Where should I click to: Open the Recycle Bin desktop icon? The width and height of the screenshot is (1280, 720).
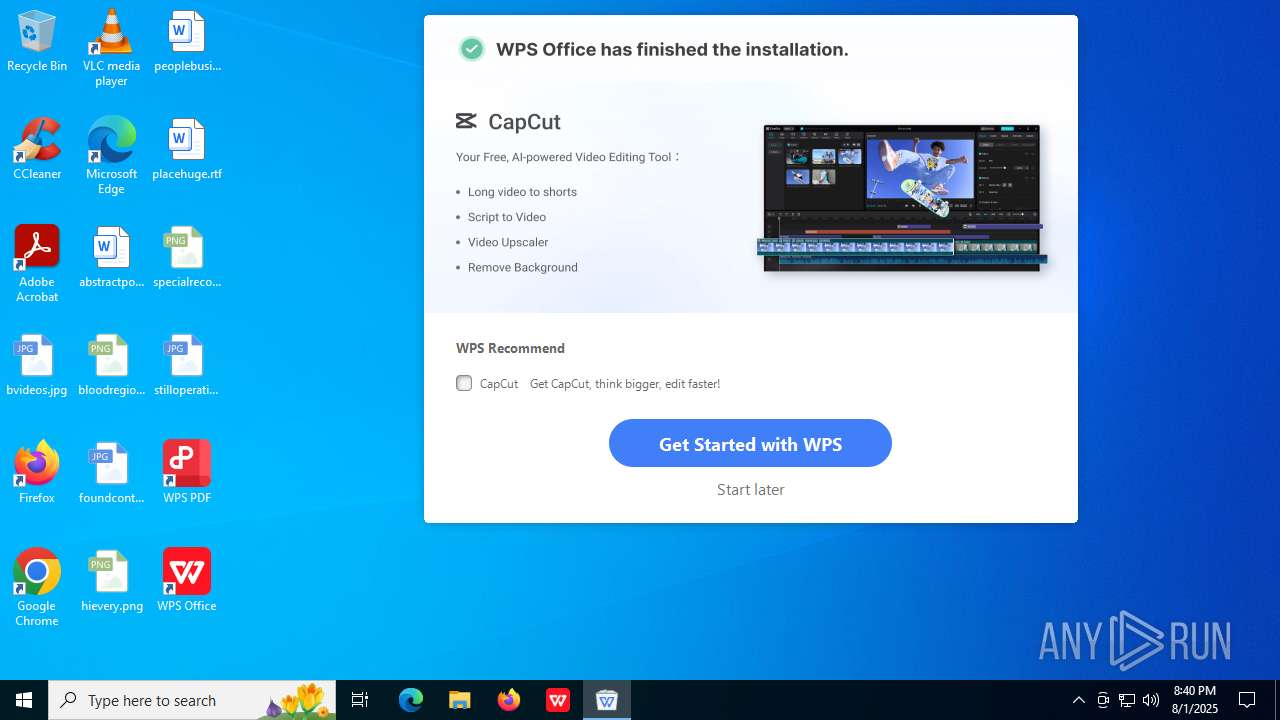[x=37, y=41]
